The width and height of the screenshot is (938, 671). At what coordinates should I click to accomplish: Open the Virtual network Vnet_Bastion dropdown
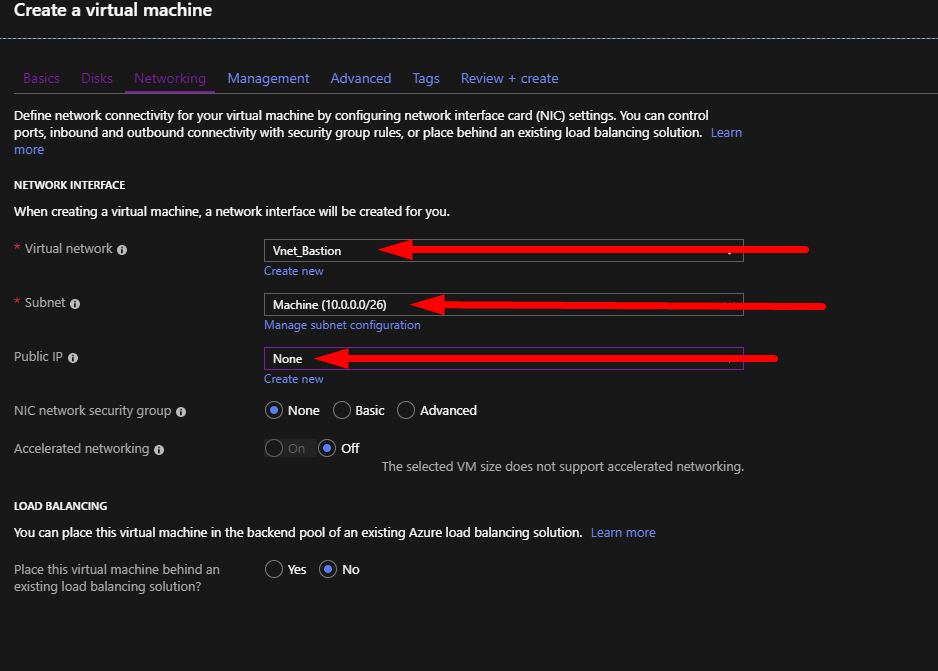[504, 251]
